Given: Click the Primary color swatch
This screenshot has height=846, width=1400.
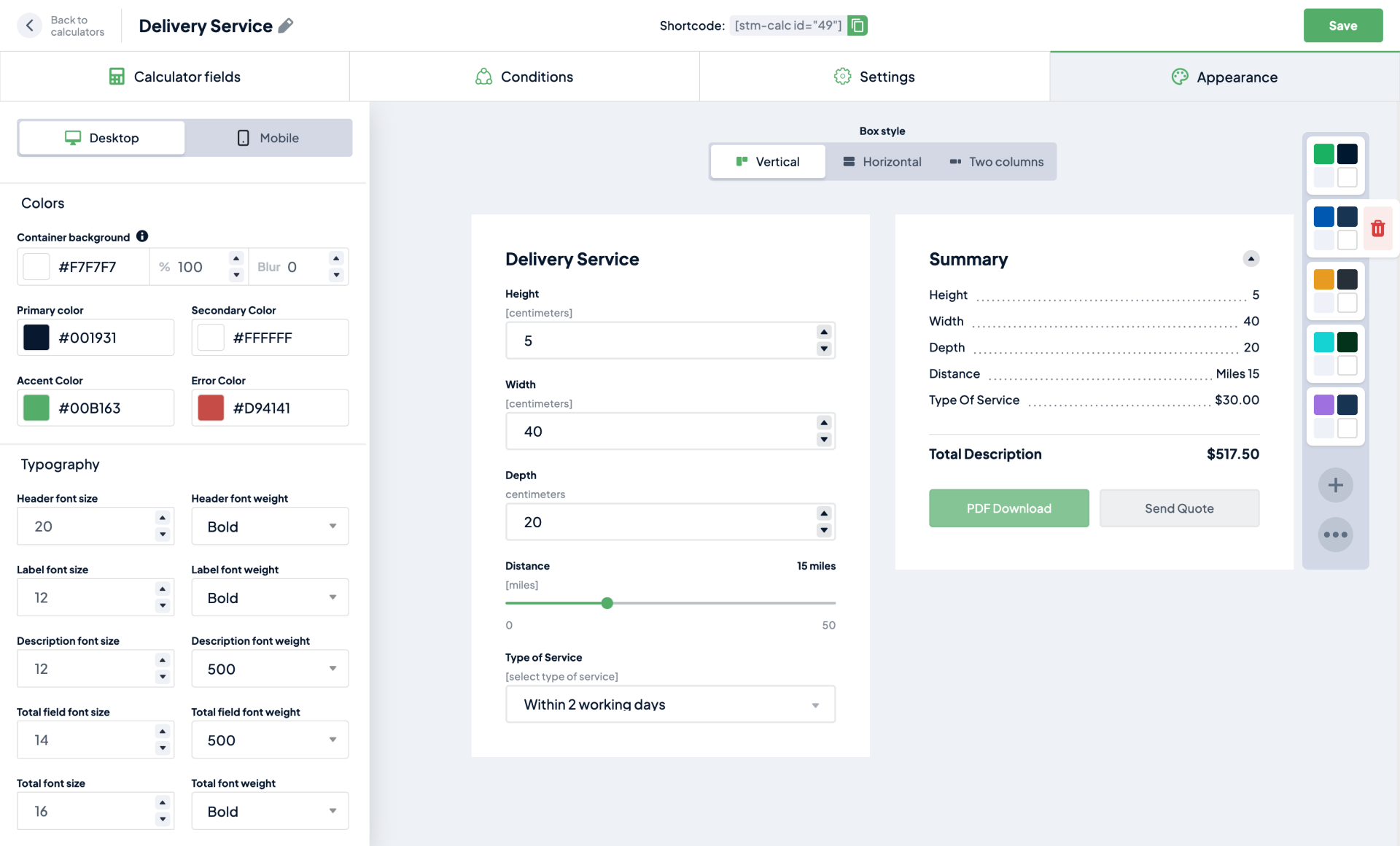Looking at the screenshot, I should point(35,337).
